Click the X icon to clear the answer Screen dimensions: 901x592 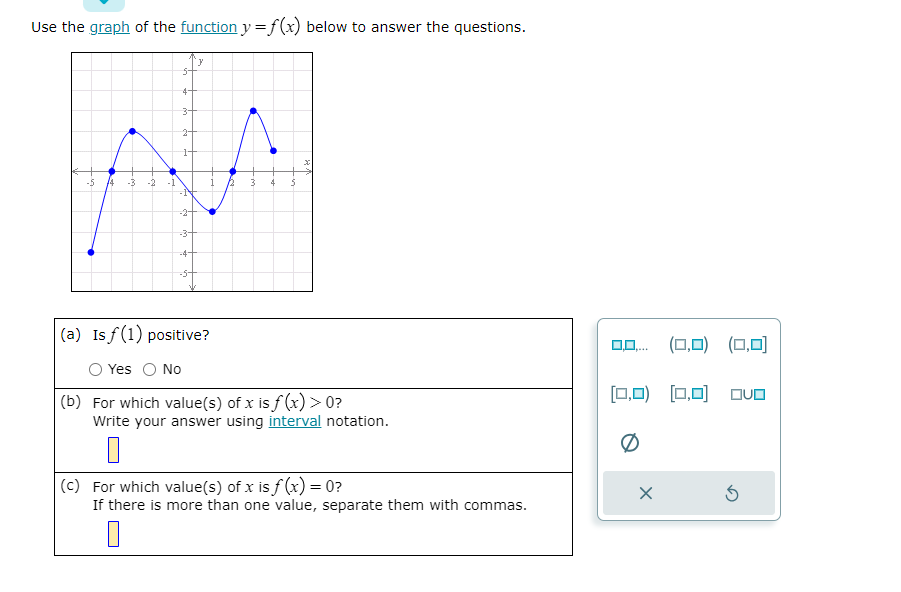[x=645, y=493]
